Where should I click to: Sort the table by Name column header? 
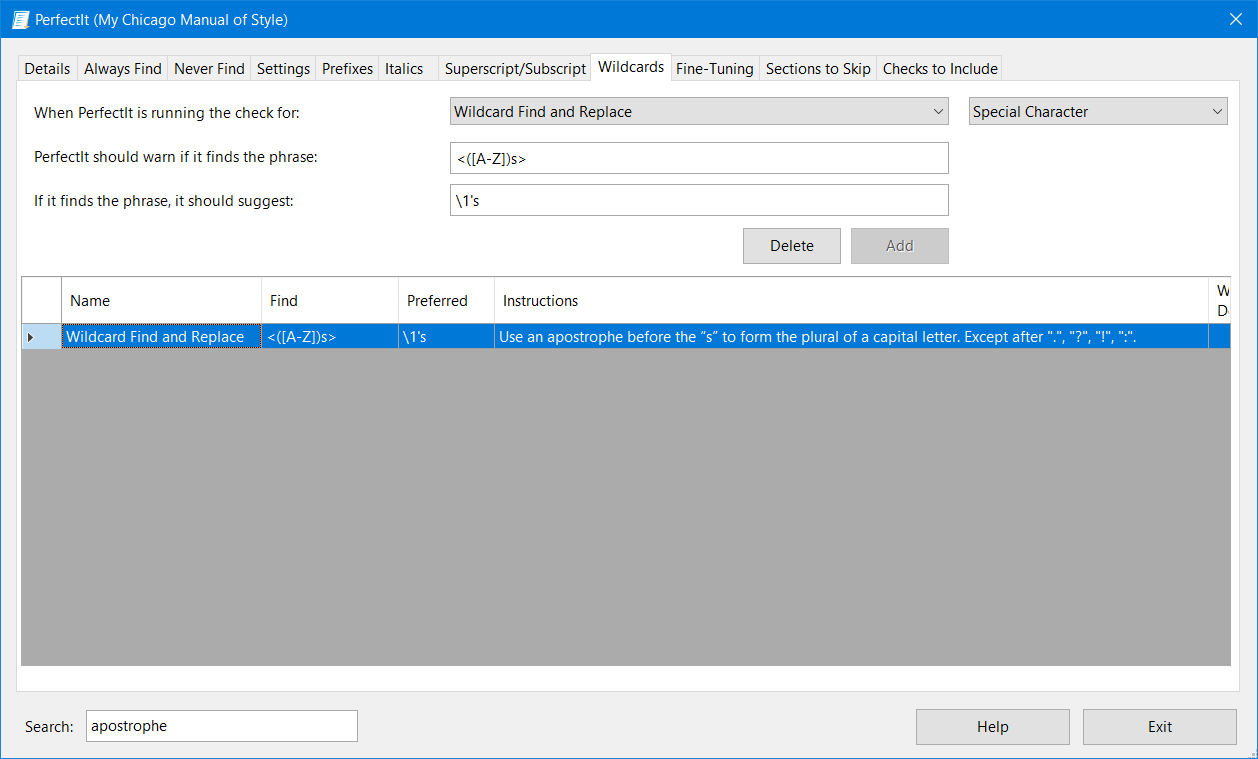click(161, 300)
